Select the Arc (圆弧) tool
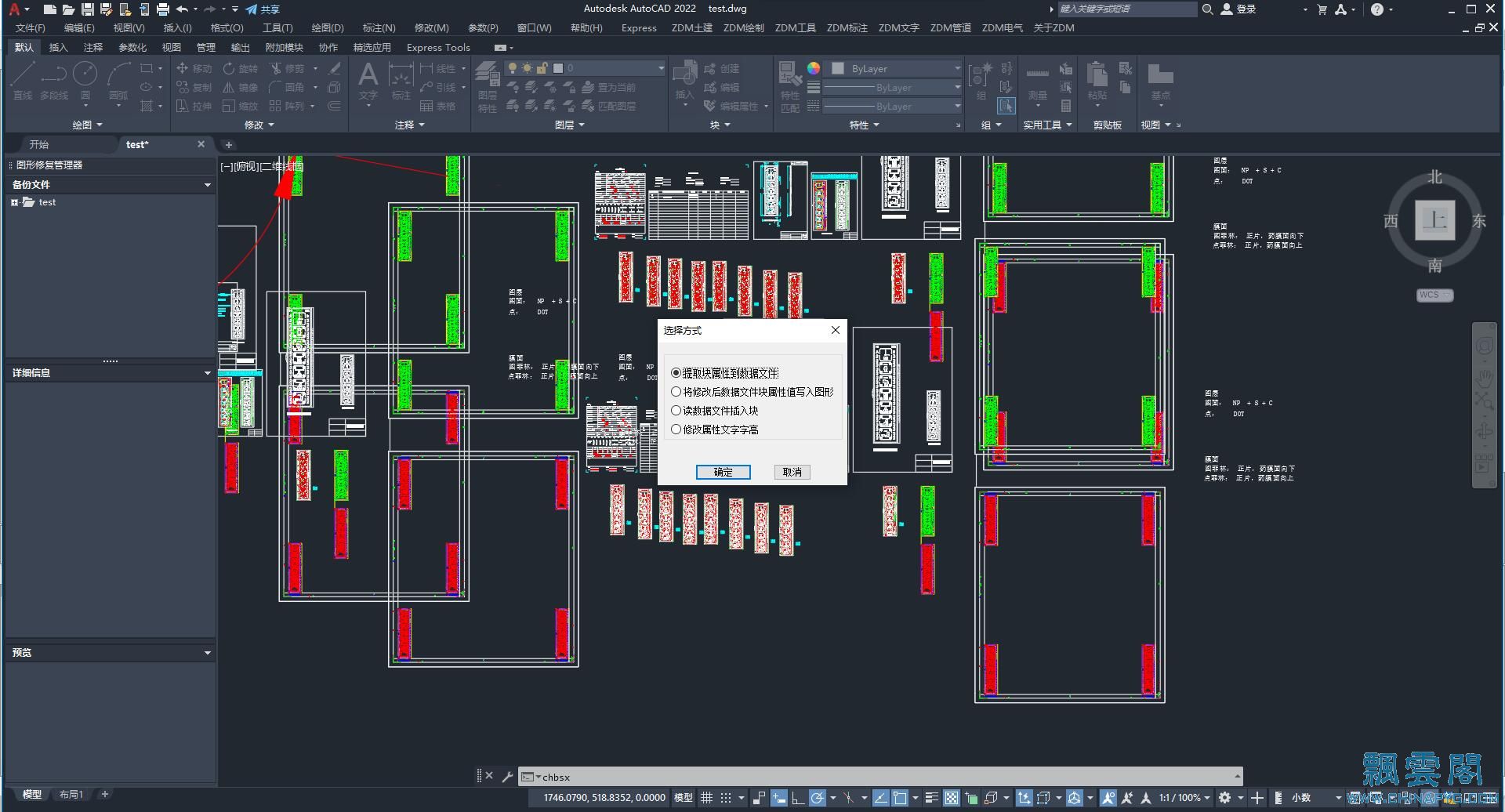 pos(119,80)
